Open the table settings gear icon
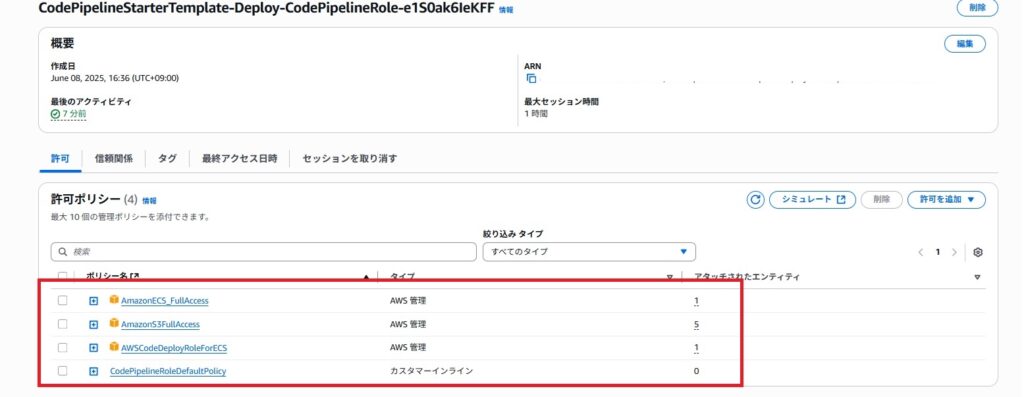This screenshot has height=397, width=1024. pyautogui.click(x=978, y=252)
